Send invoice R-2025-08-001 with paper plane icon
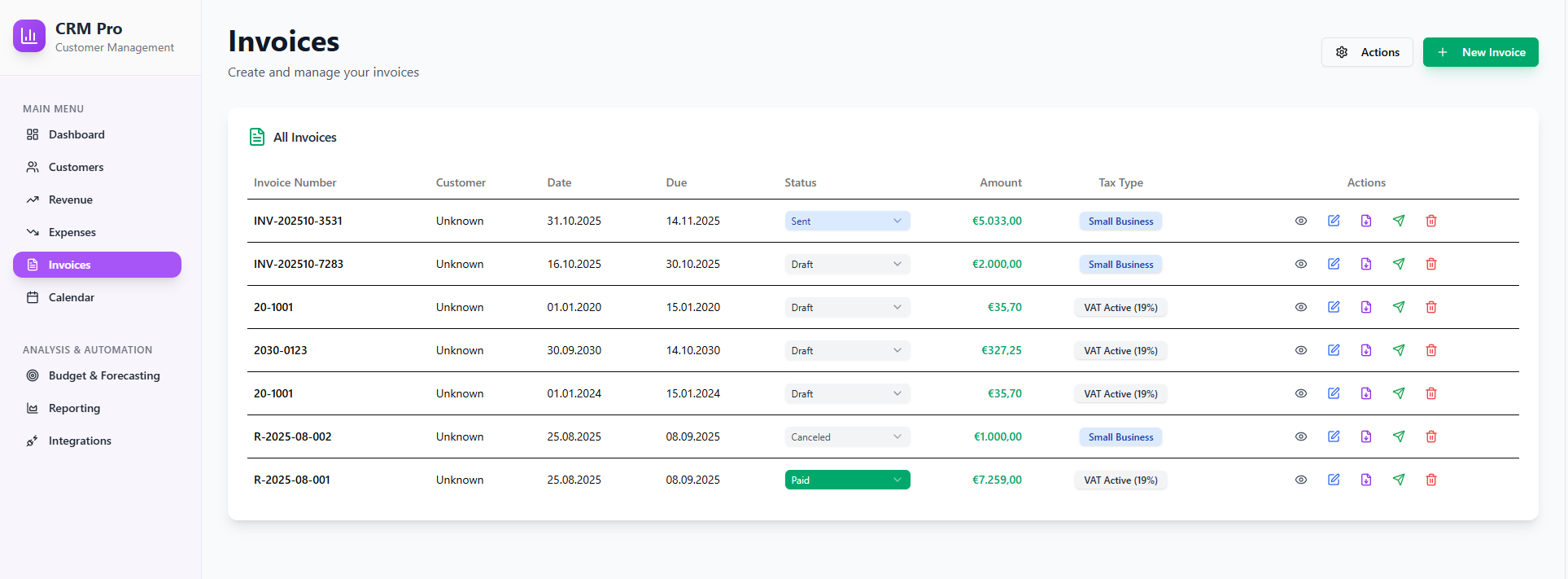Viewport: 1568px width, 579px height. [1399, 480]
